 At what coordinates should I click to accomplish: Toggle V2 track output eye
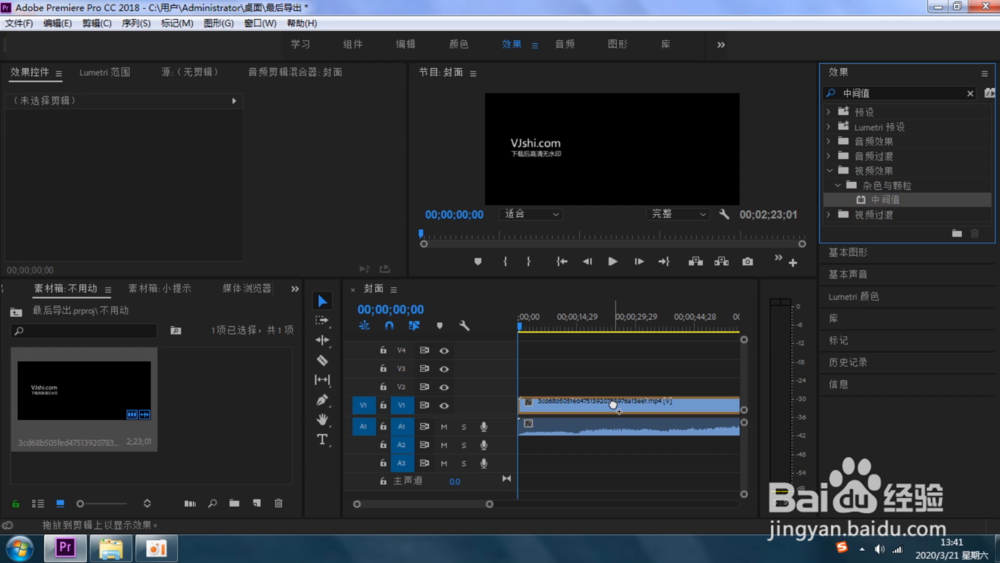444,387
